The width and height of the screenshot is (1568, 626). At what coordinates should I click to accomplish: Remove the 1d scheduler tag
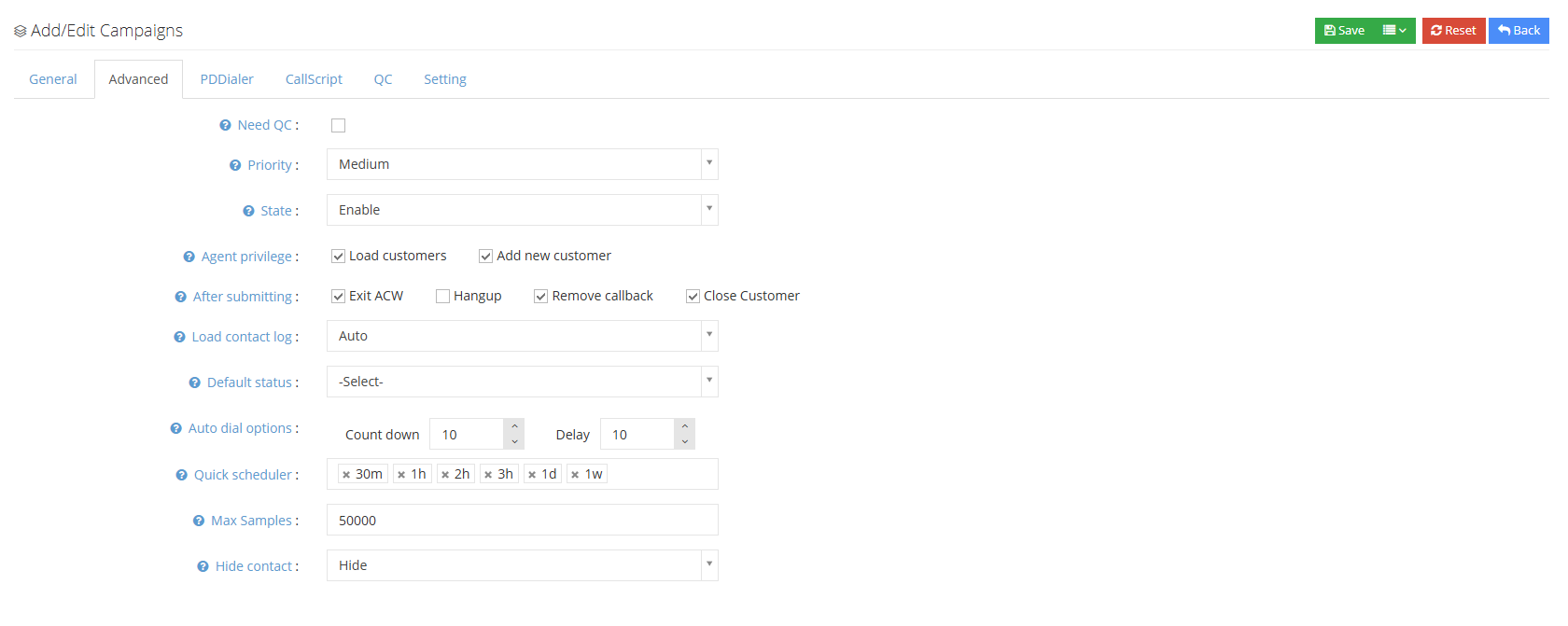click(x=532, y=475)
